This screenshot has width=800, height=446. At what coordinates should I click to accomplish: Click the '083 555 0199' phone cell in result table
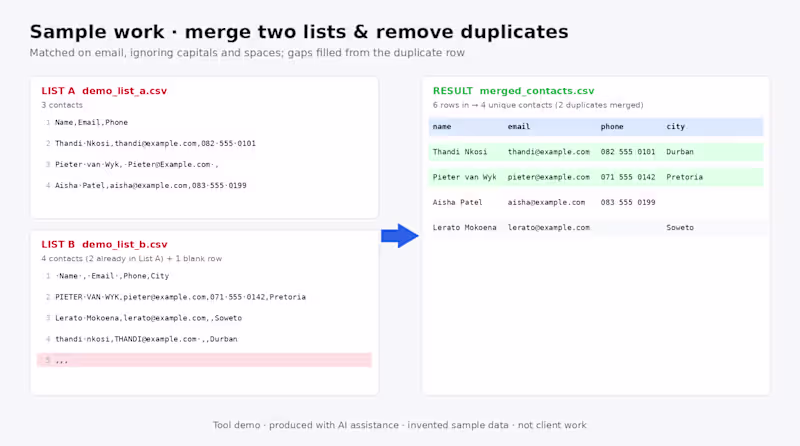[628, 203]
